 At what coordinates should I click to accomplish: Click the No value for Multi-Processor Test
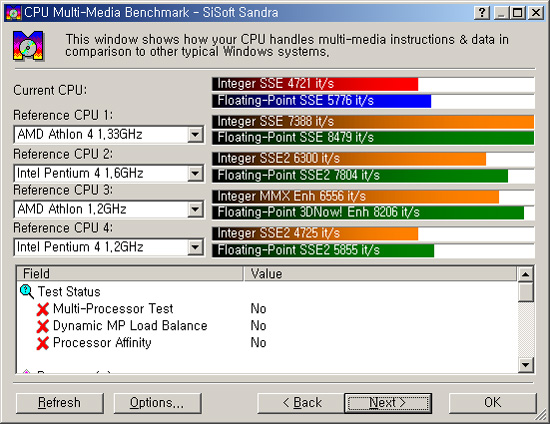[x=259, y=309]
